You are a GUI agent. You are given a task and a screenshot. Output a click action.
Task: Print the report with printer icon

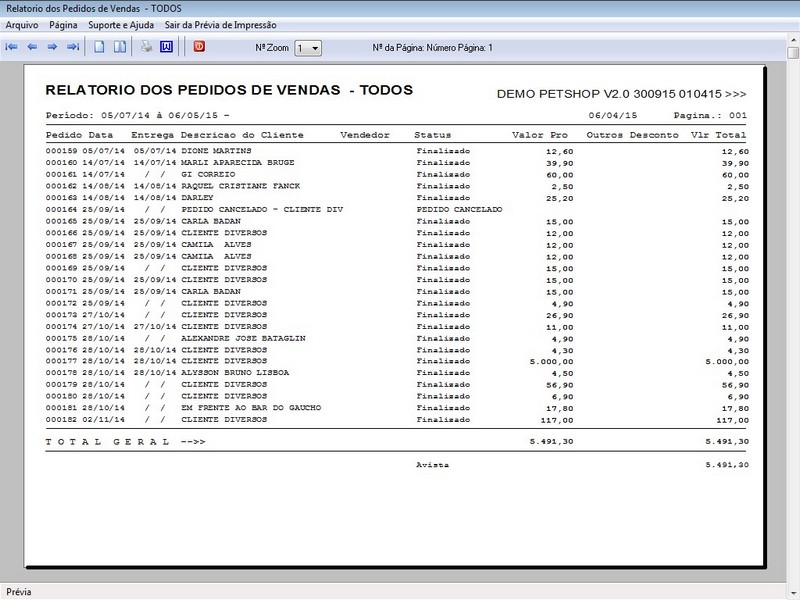(147, 47)
